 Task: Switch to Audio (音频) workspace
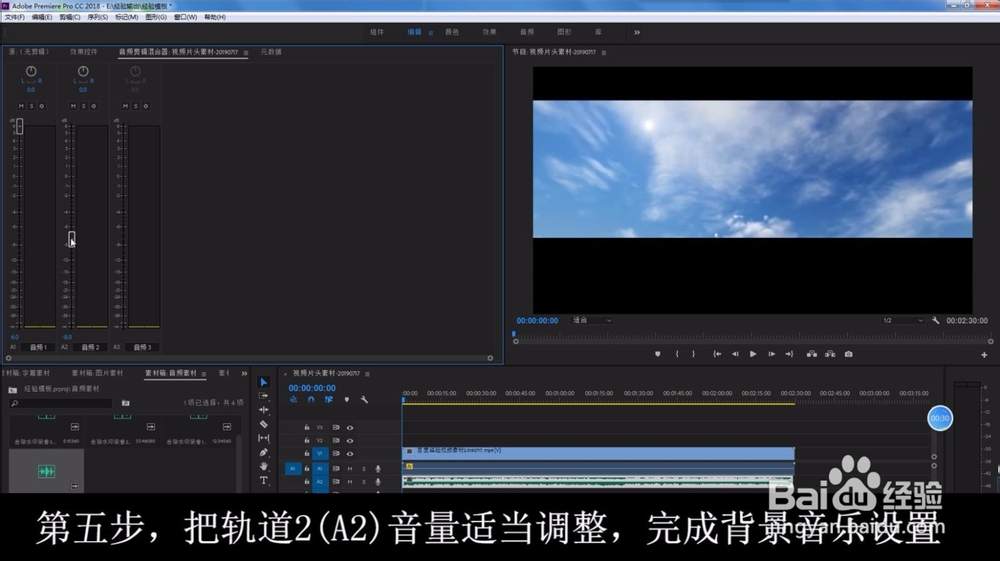[x=527, y=32]
